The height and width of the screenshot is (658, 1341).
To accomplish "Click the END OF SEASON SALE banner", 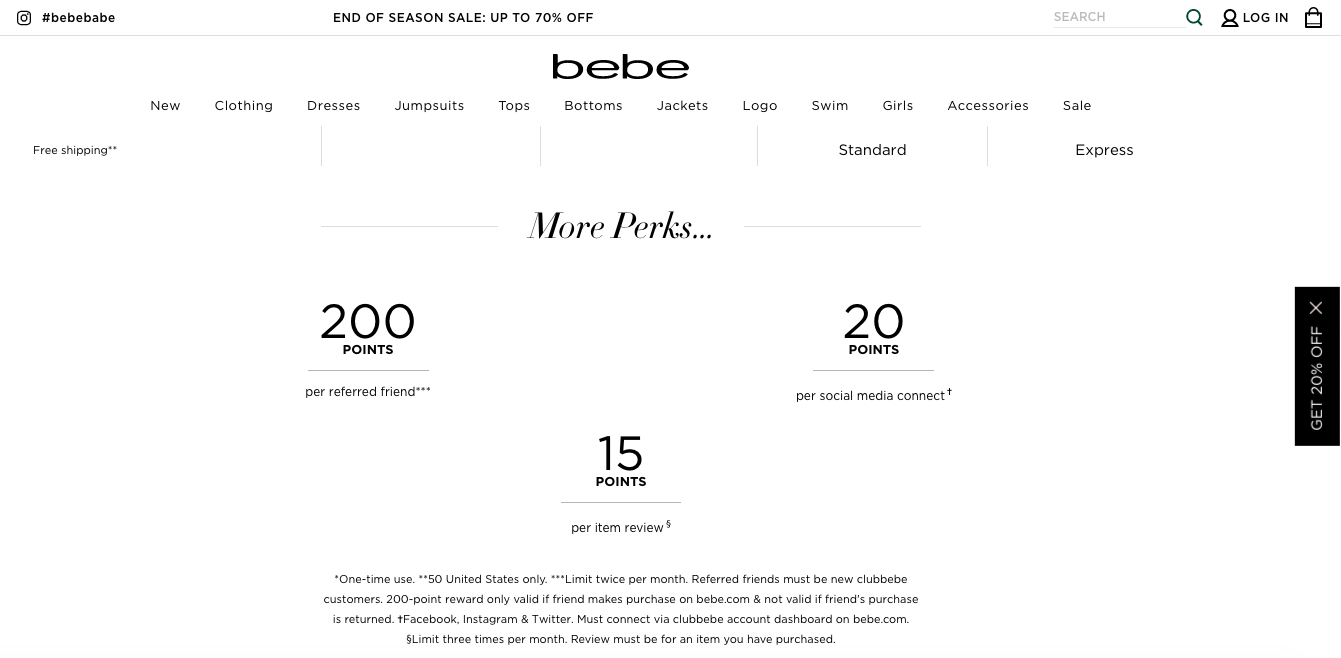I will pos(463,17).
